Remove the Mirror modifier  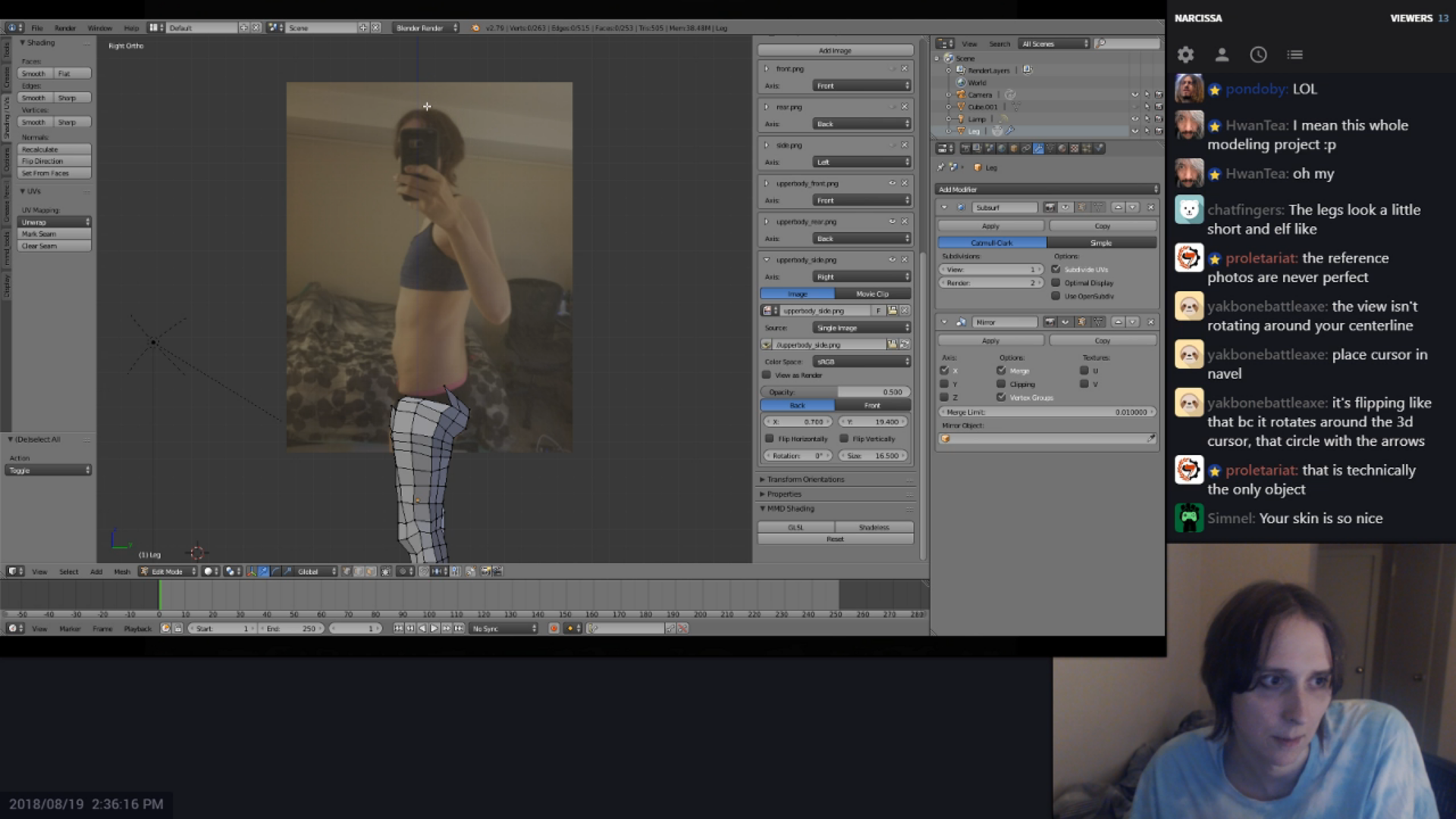pyautogui.click(x=1151, y=322)
